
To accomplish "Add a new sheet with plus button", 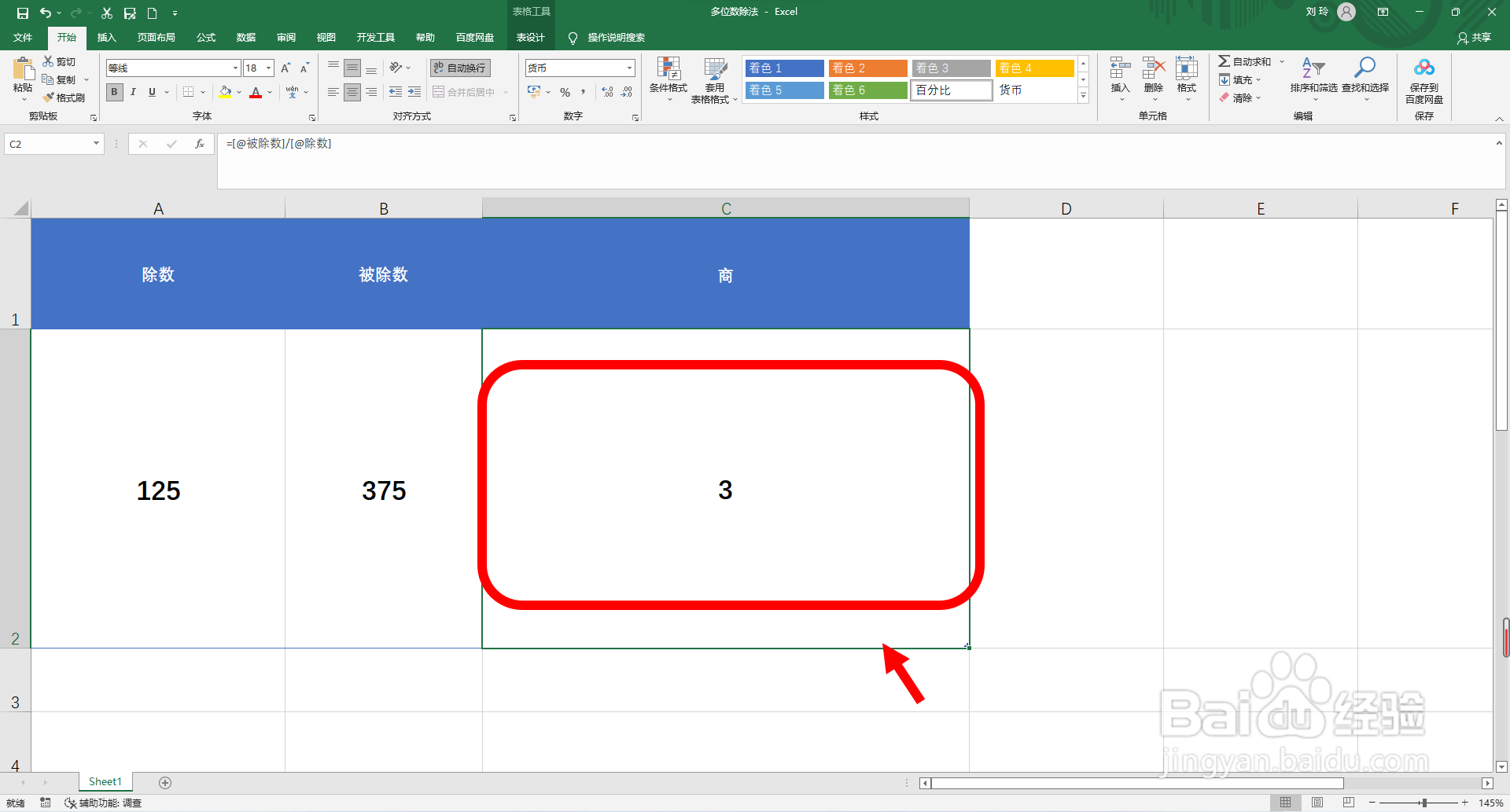I will coord(165,782).
